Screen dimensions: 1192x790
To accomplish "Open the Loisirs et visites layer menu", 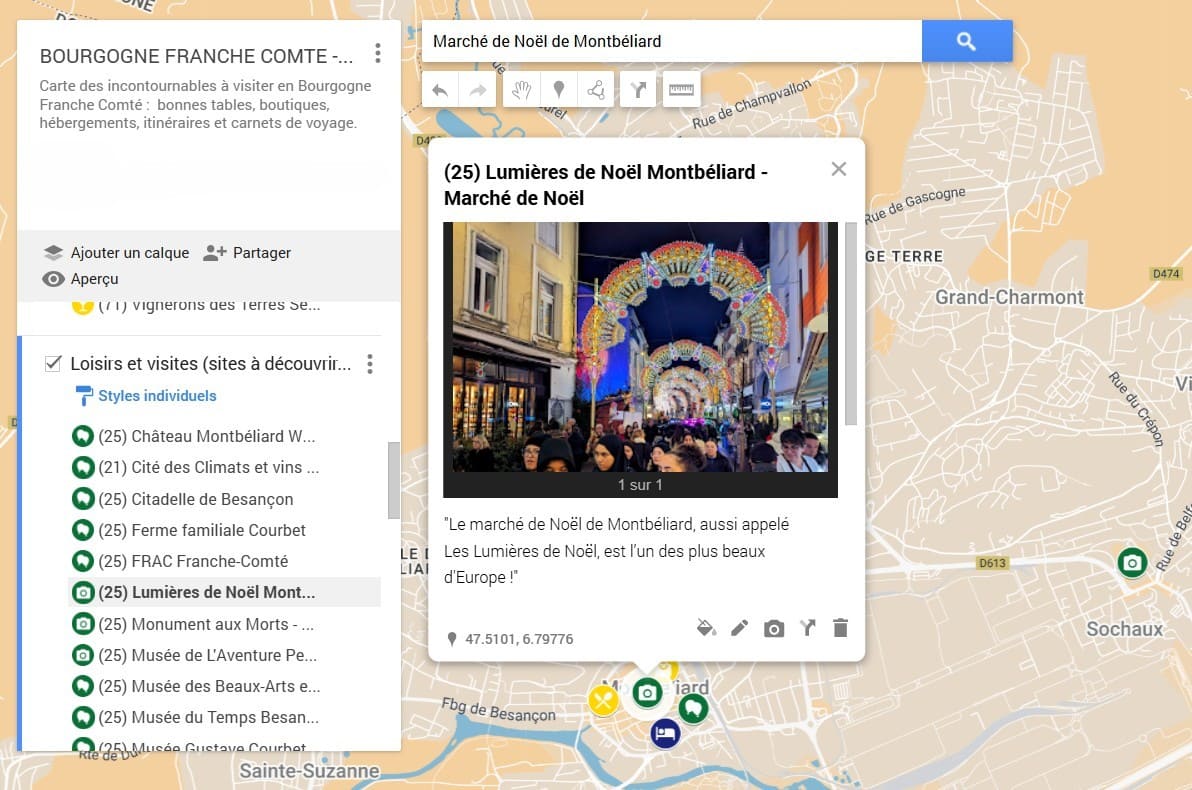I will (x=369, y=364).
